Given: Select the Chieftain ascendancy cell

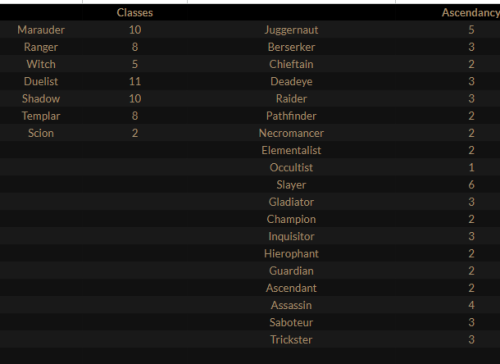Looking at the screenshot, I should point(291,64).
